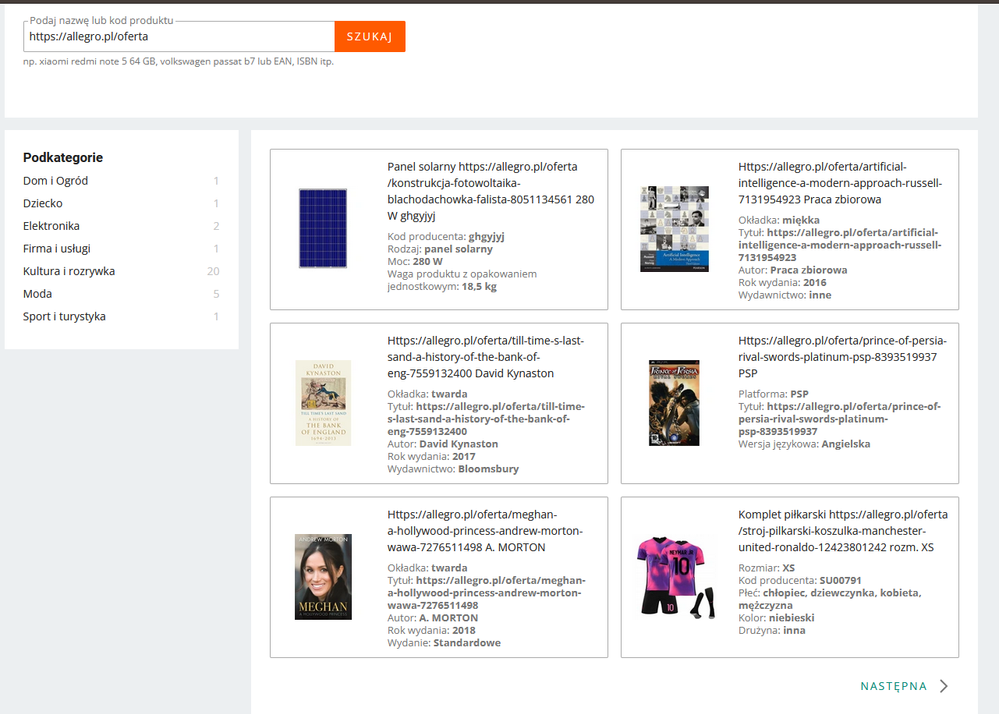This screenshot has width=999, height=714.
Task: Open the Artificial Intelligence book cover image
Action: pos(674,229)
